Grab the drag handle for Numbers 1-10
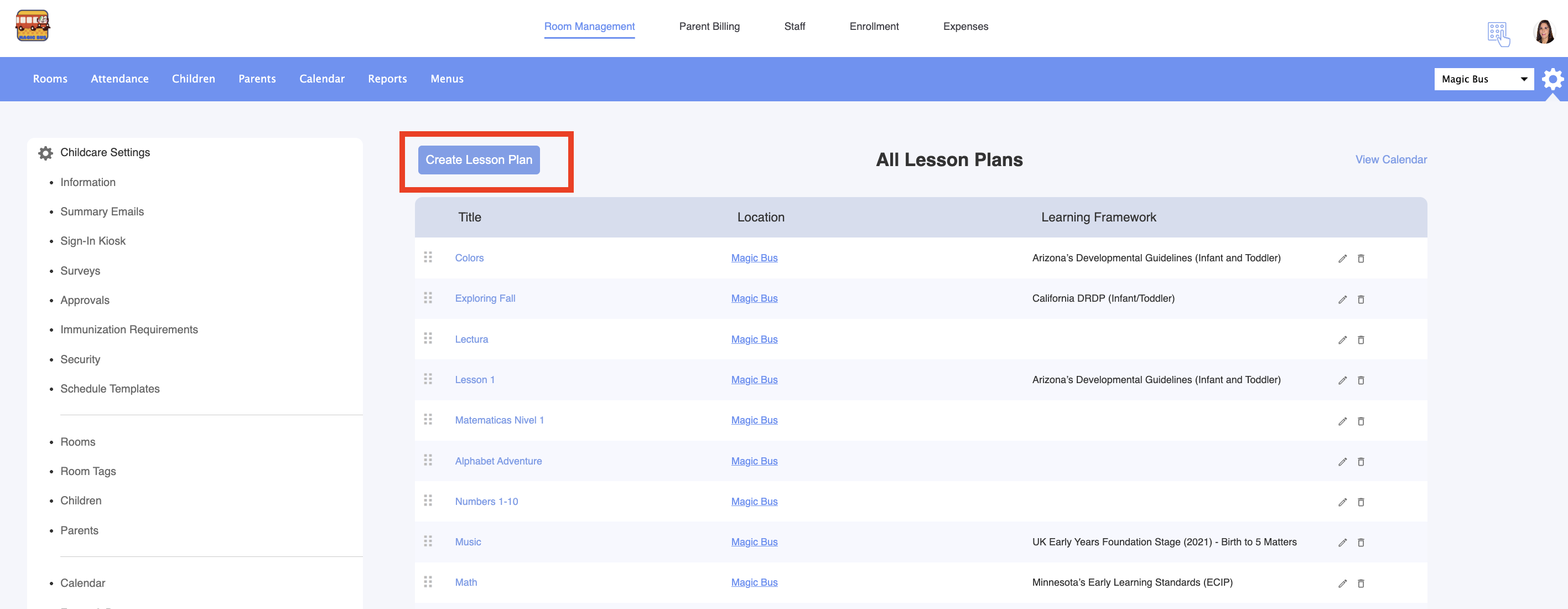Image resolution: width=1568 pixels, height=609 pixels. (x=428, y=500)
